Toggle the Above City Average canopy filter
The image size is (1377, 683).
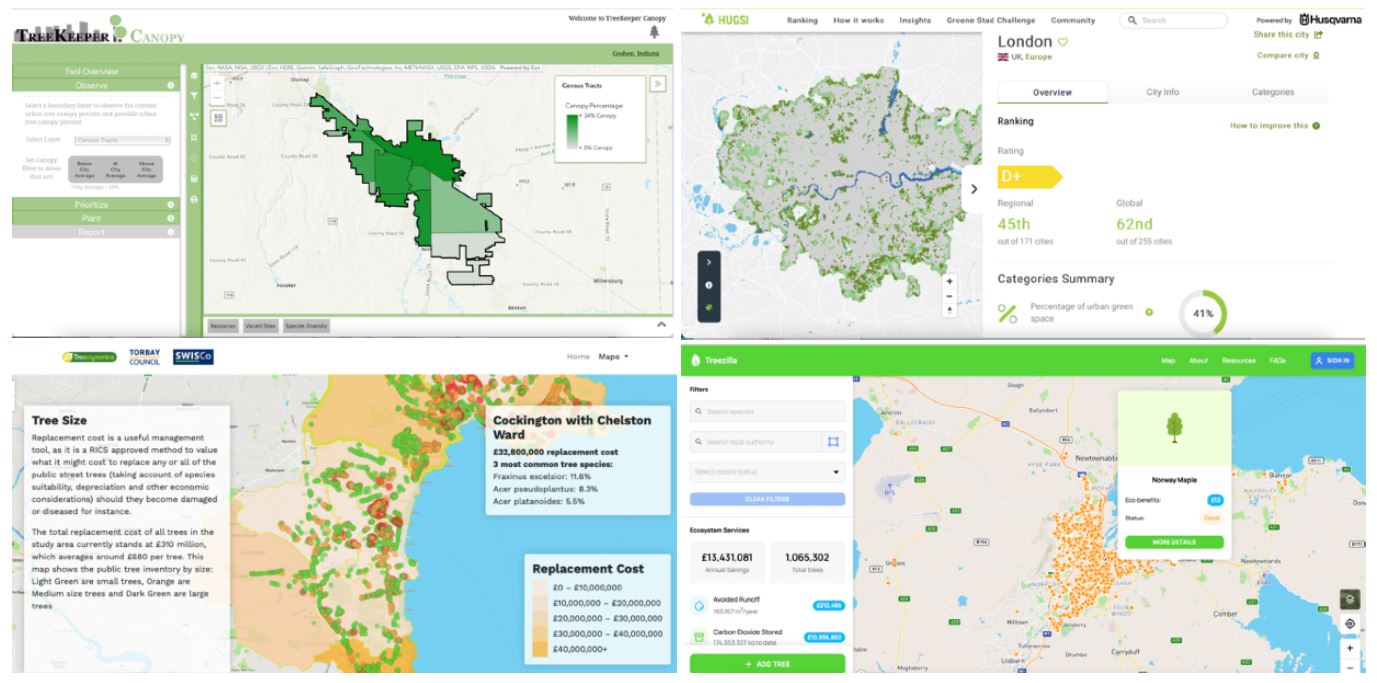click(x=146, y=170)
